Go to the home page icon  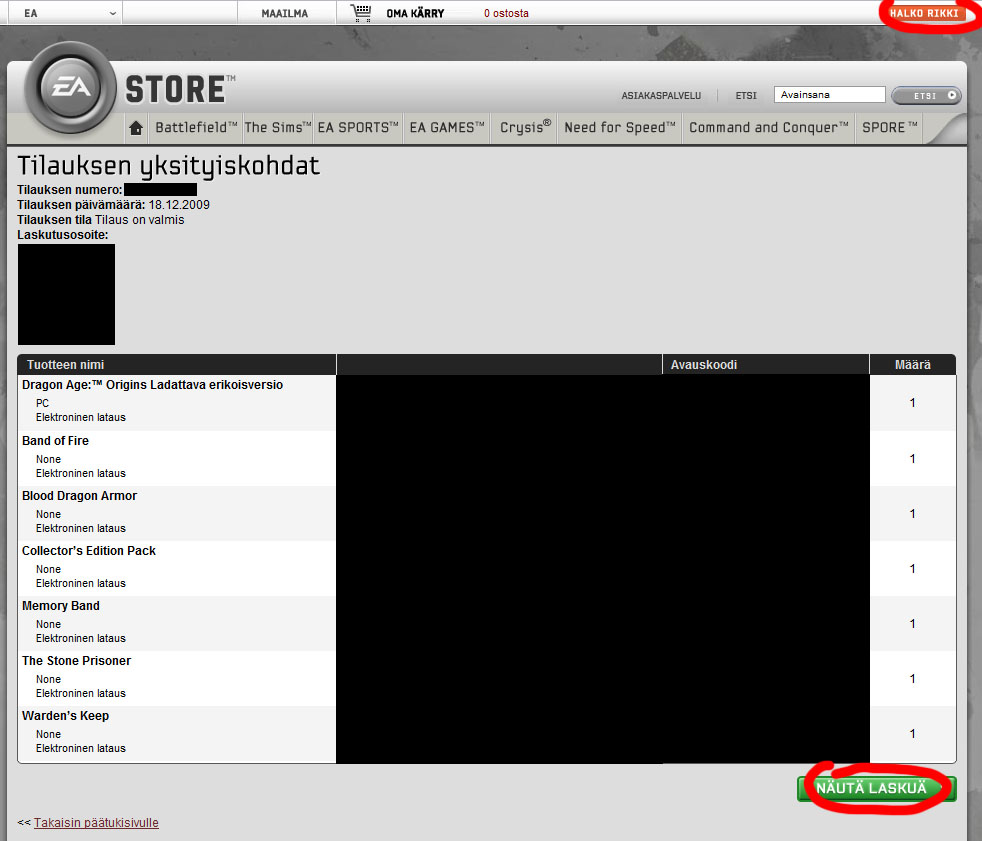click(x=136, y=128)
